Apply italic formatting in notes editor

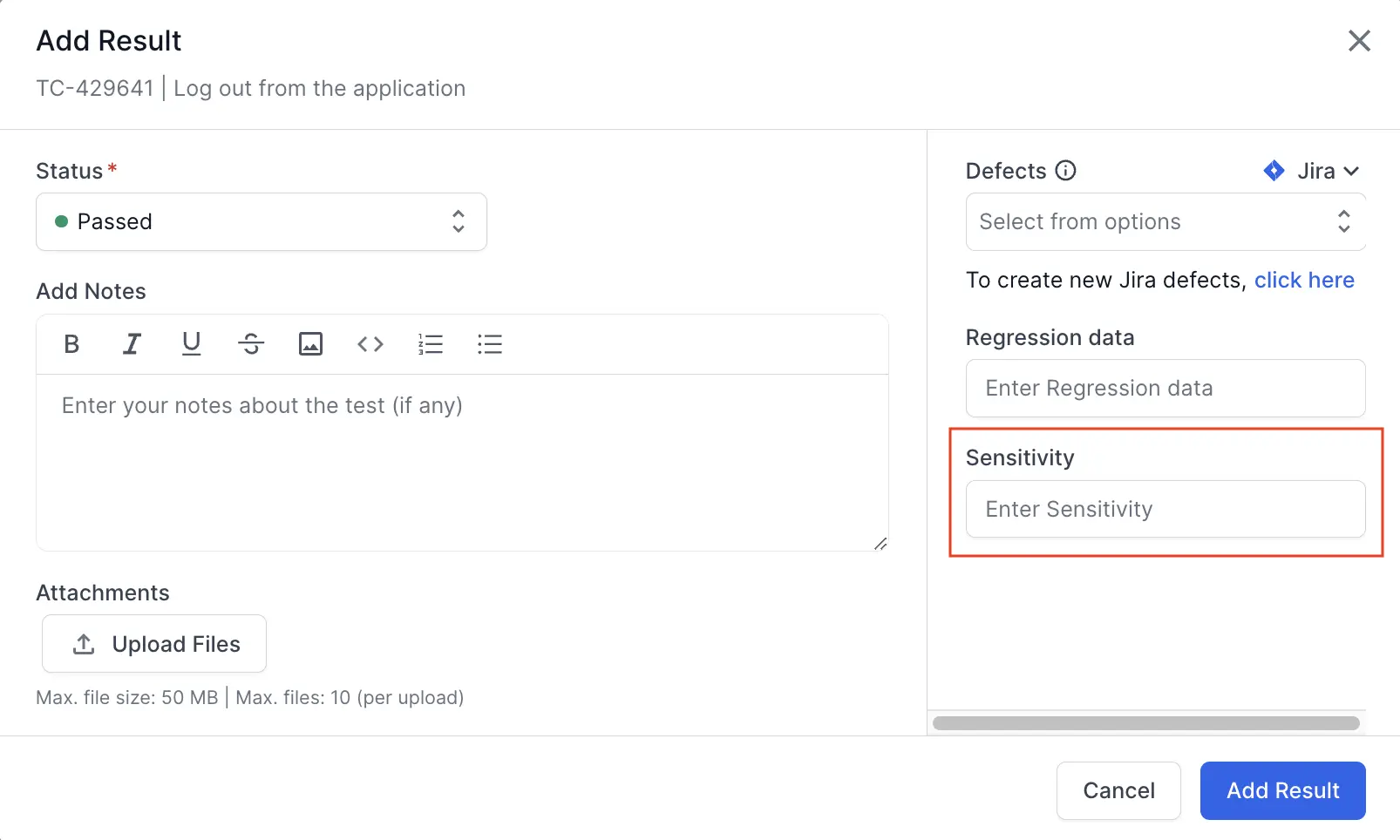[x=132, y=344]
